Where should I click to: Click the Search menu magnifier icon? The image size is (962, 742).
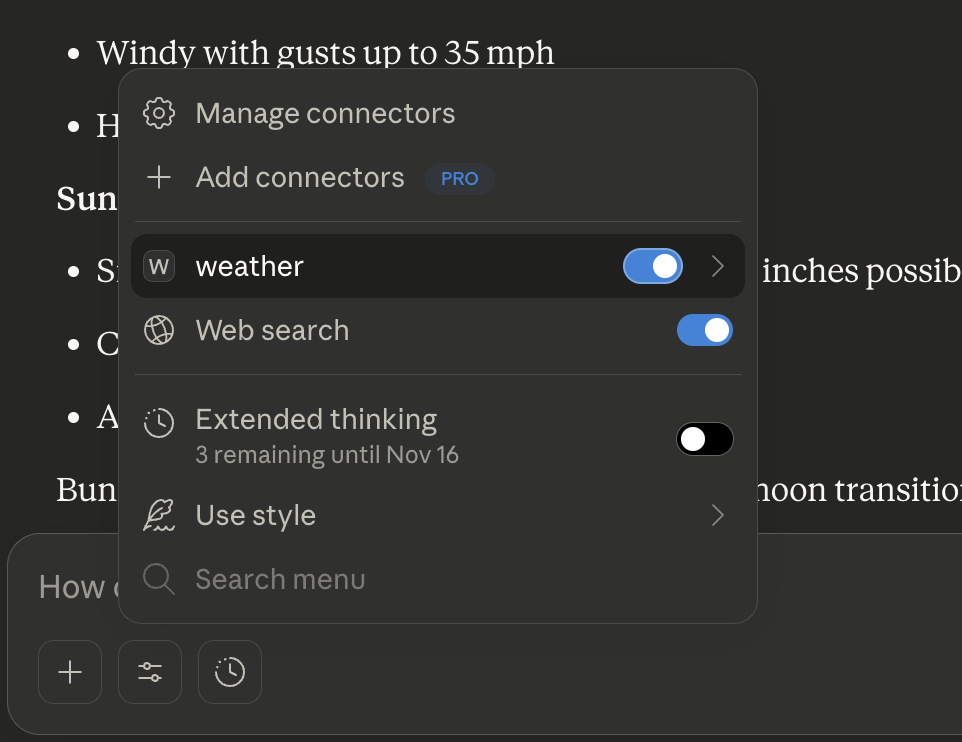tap(158, 579)
